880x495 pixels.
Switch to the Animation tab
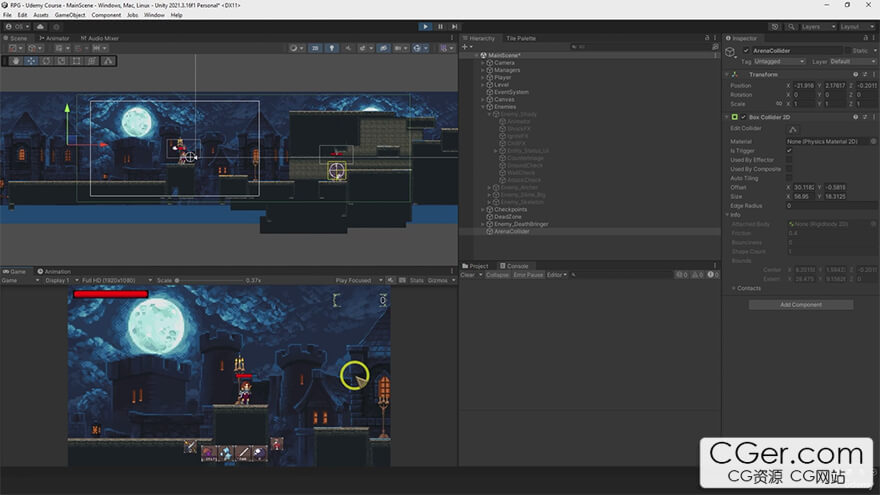click(x=54, y=271)
